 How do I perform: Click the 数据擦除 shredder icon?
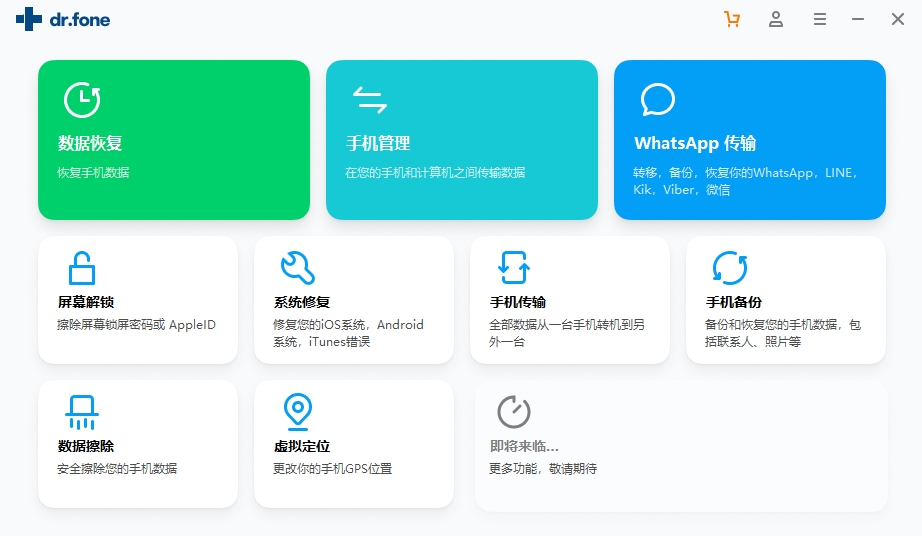[x=82, y=412]
